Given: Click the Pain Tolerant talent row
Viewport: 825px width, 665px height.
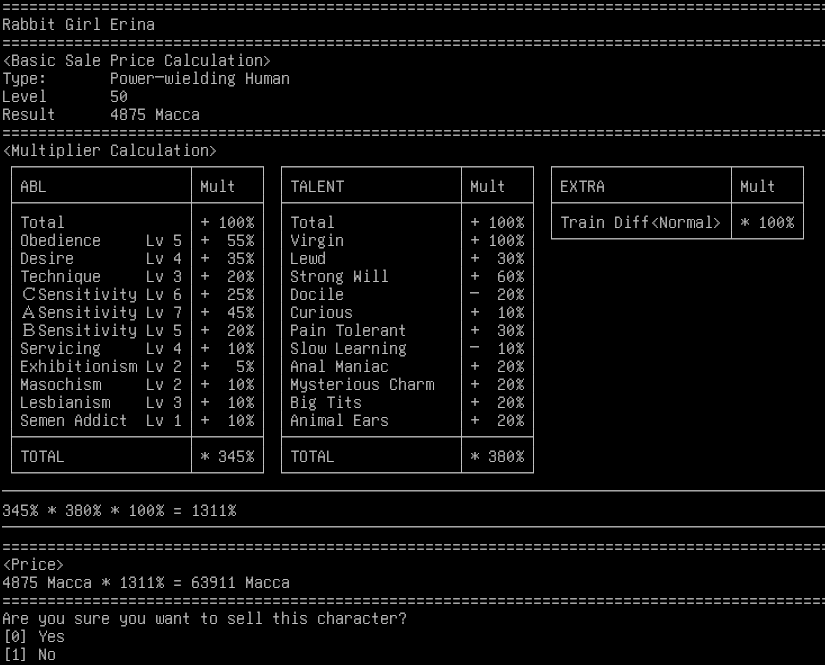Looking at the screenshot, I should pyautogui.click(x=407, y=330).
